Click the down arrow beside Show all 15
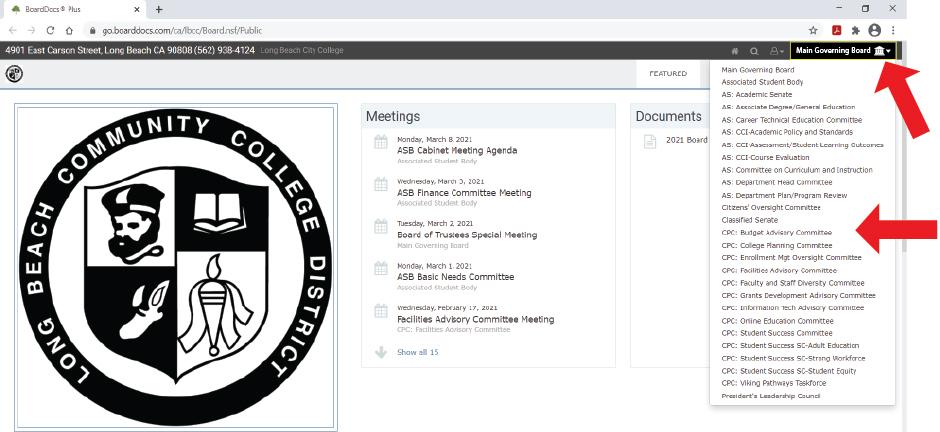The height and width of the screenshot is (432, 940). 381,352
